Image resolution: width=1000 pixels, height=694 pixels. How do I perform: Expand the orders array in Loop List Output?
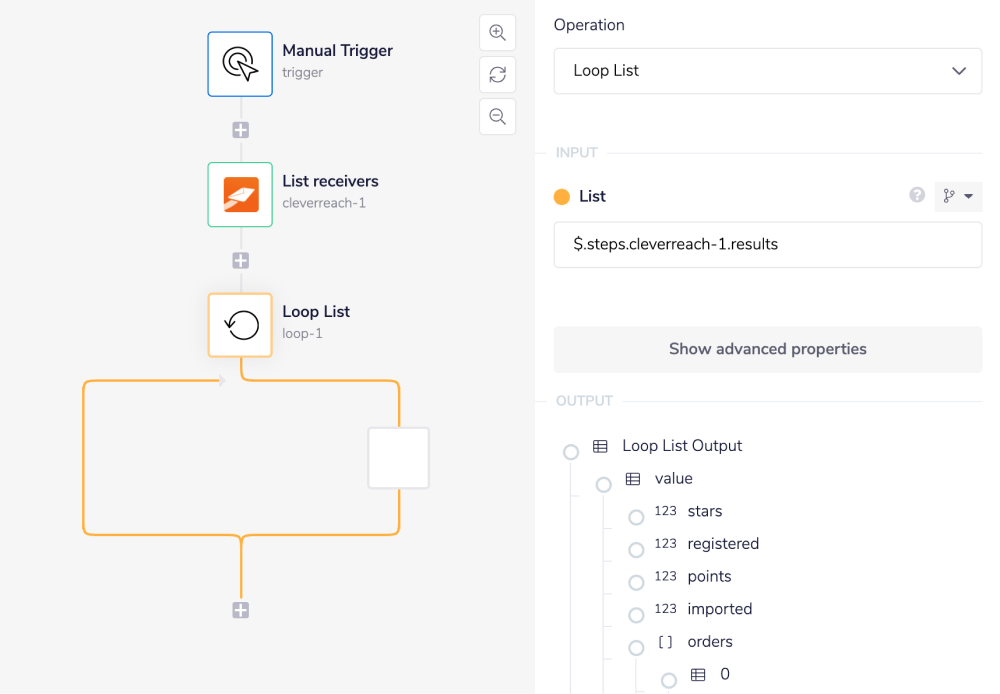[x=636, y=647]
